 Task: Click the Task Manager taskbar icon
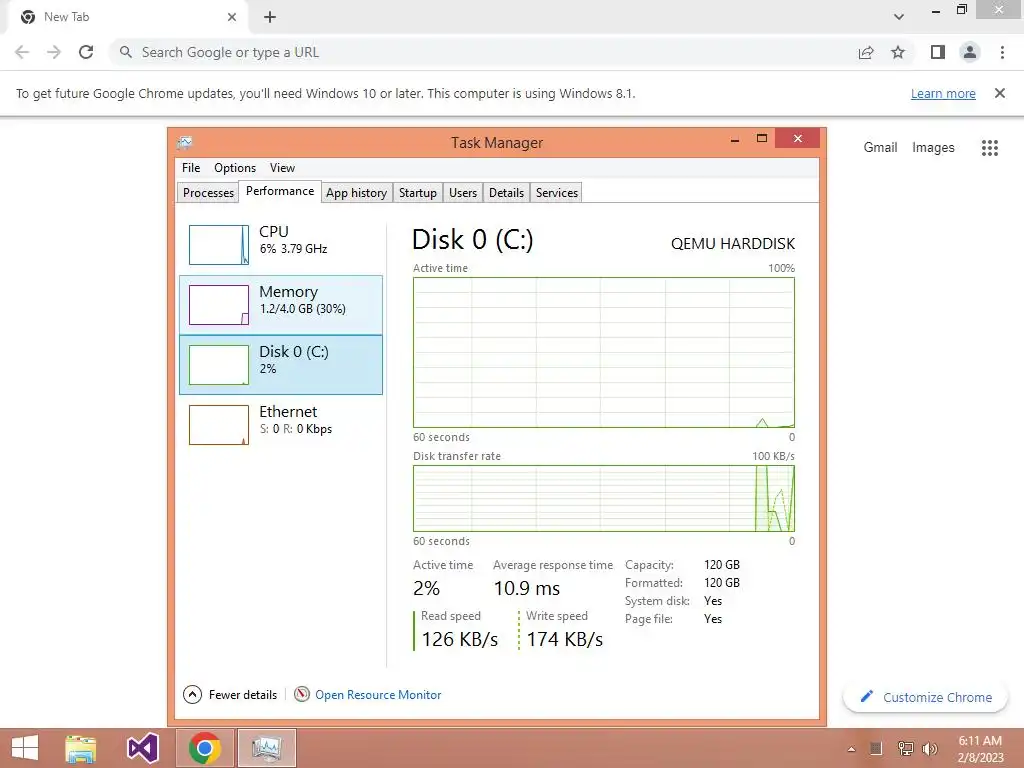coord(266,748)
